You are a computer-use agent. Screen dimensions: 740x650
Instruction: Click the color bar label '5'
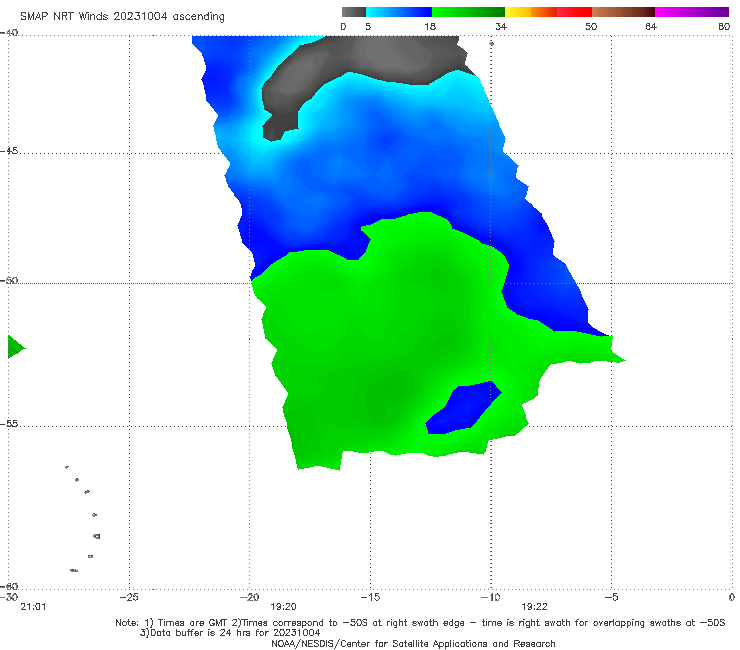click(368, 26)
